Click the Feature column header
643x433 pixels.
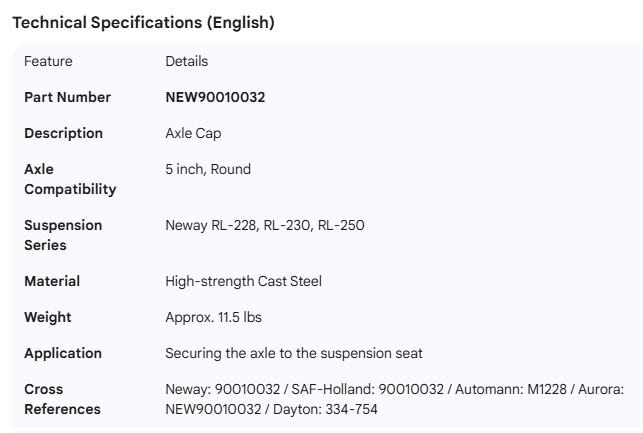point(48,61)
